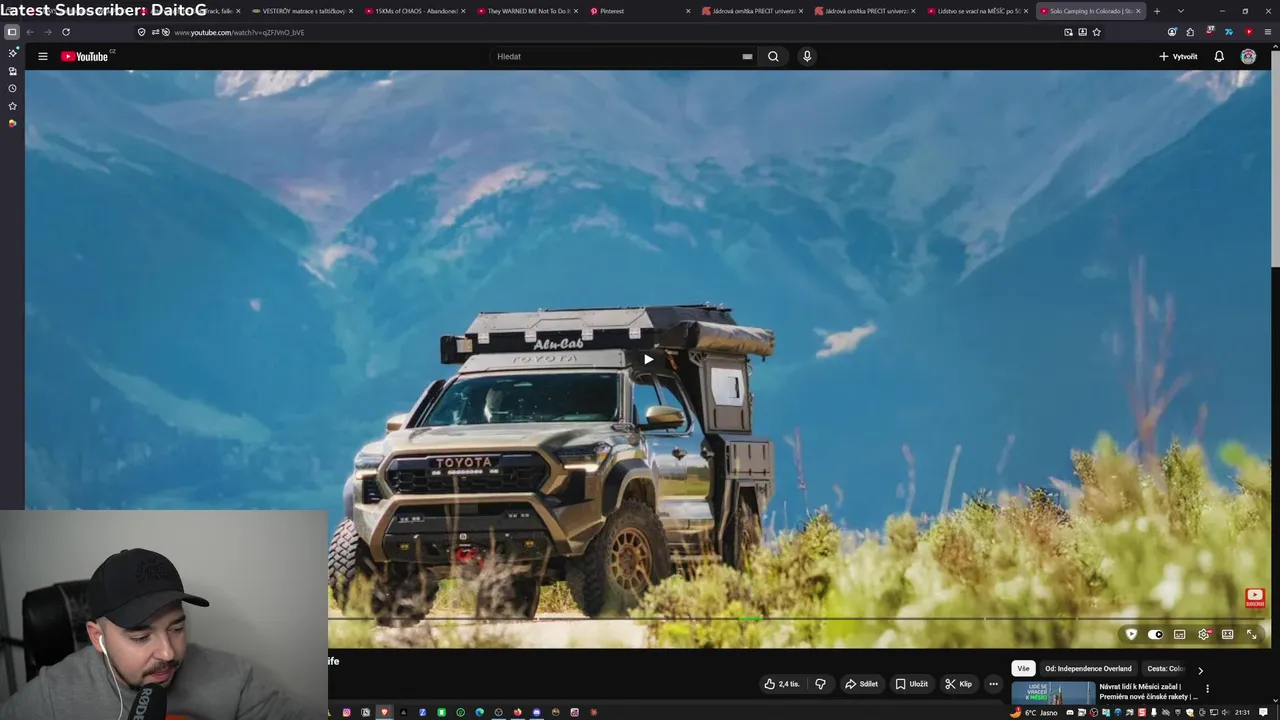The width and height of the screenshot is (1280, 720).
Task: Select the Od: Independence Overland chip
Action: click(x=1088, y=669)
